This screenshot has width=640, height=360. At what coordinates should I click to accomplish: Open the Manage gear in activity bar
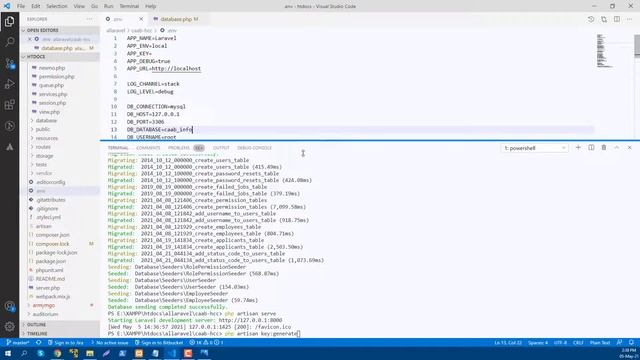click(x=9, y=327)
